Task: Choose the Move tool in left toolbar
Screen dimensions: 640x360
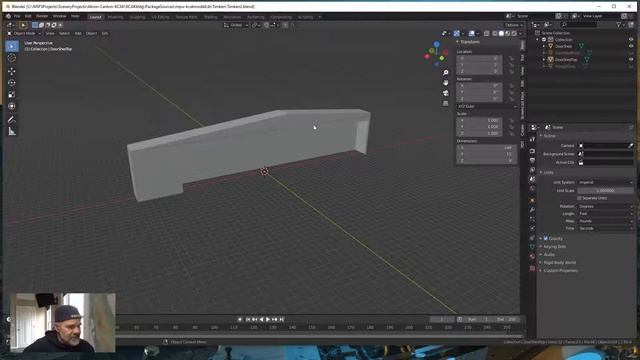Action: pyautogui.click(x=11, y=71)
